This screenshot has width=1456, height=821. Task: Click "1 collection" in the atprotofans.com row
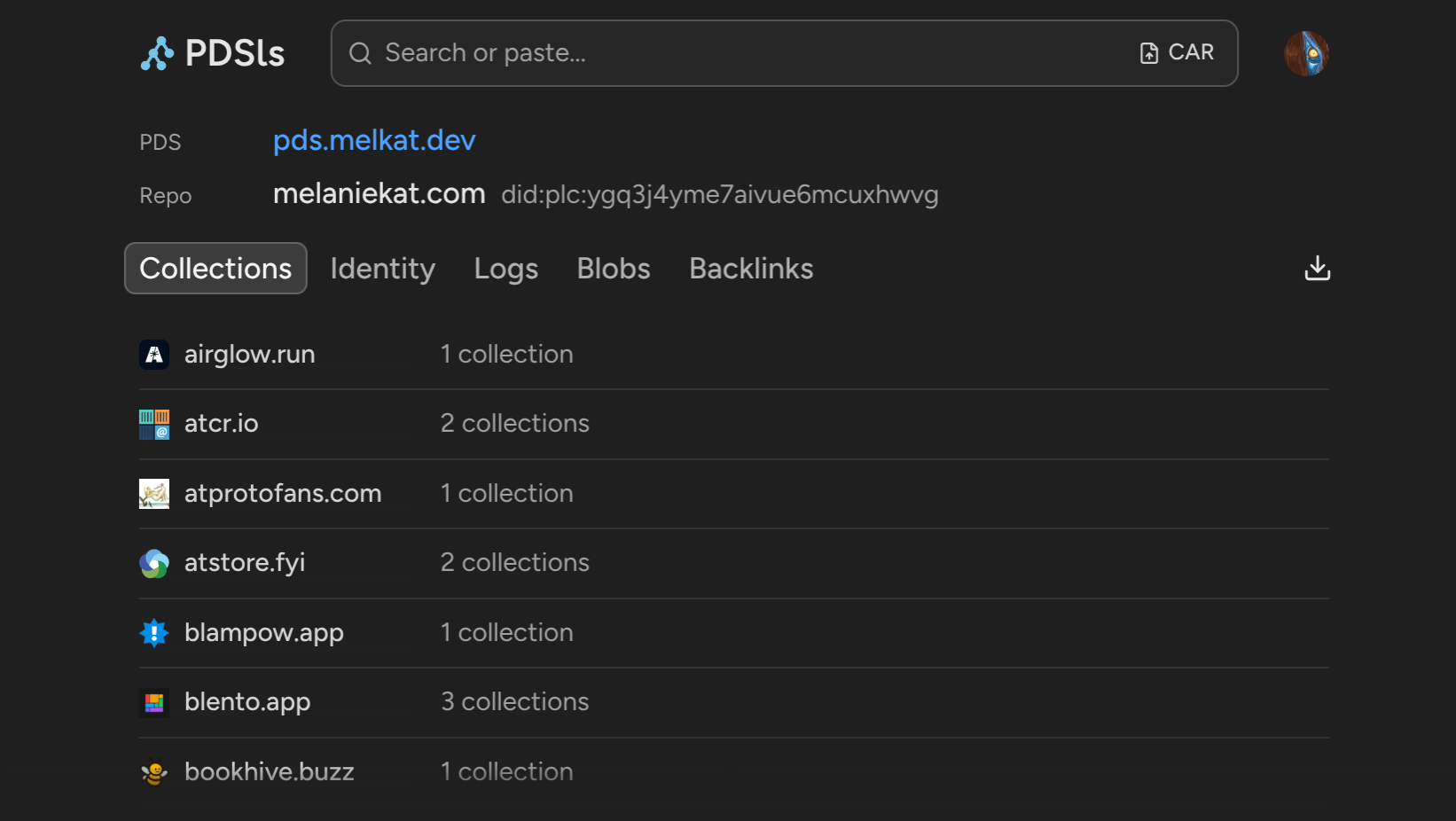point(507,493)
